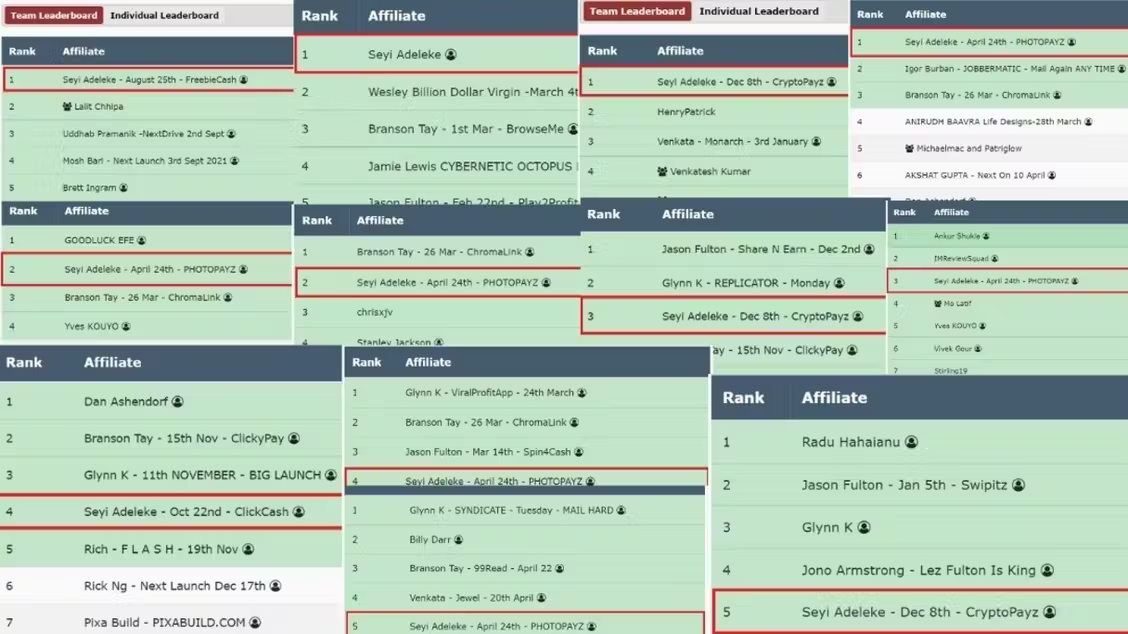Screen dimensions: 1128x634
Task: Open the profile icon beside Ankur Shukla
Action: (x=986, y=237)
